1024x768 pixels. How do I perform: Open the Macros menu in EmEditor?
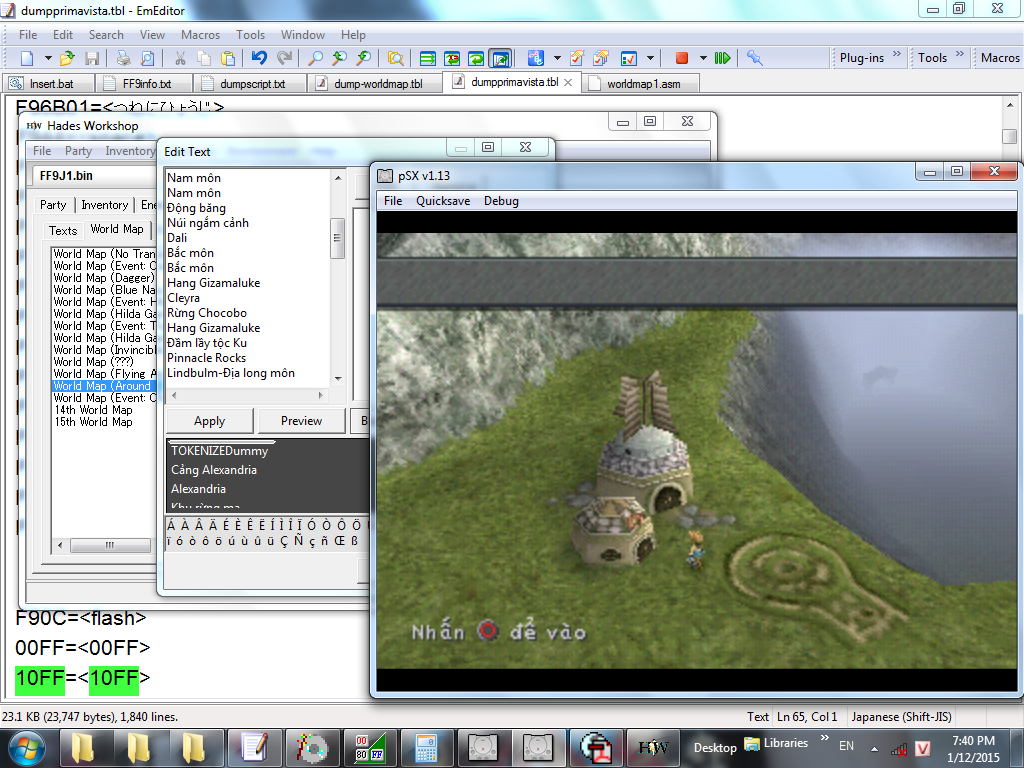[x=200, y=35]
